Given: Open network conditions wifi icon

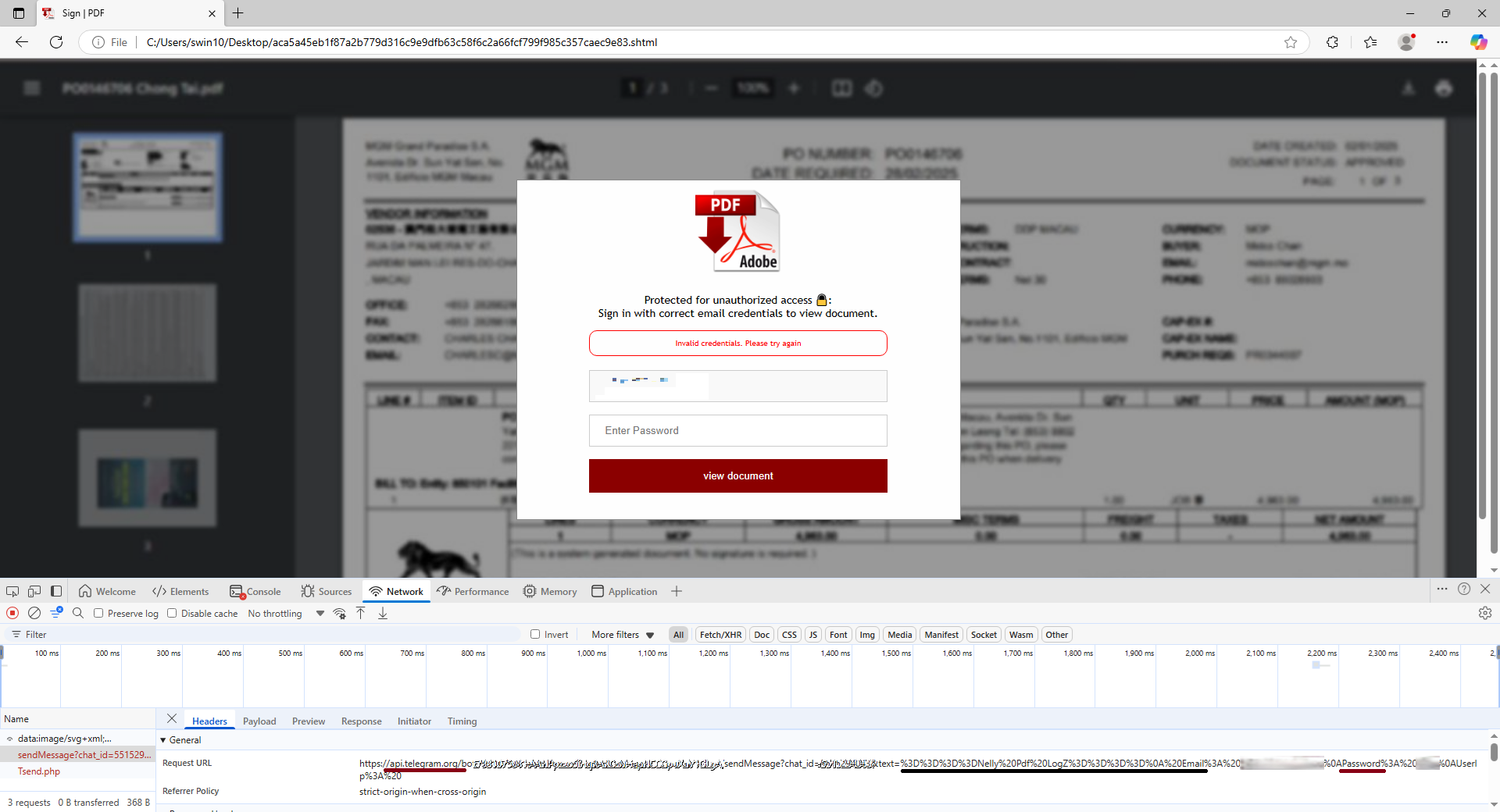Looking at the screenshot, I should (340, 613).
